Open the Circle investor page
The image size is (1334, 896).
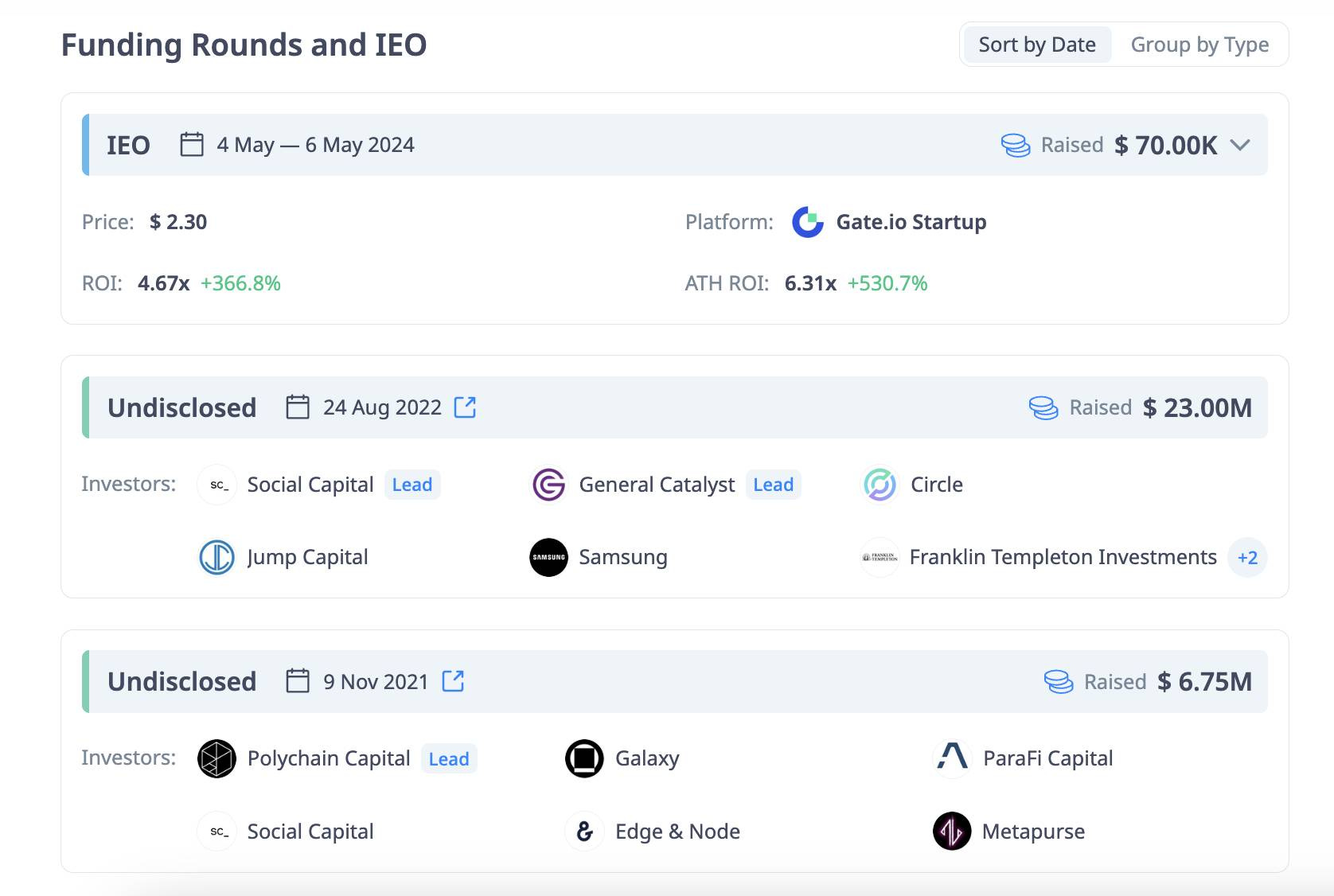tap(937, 485)
